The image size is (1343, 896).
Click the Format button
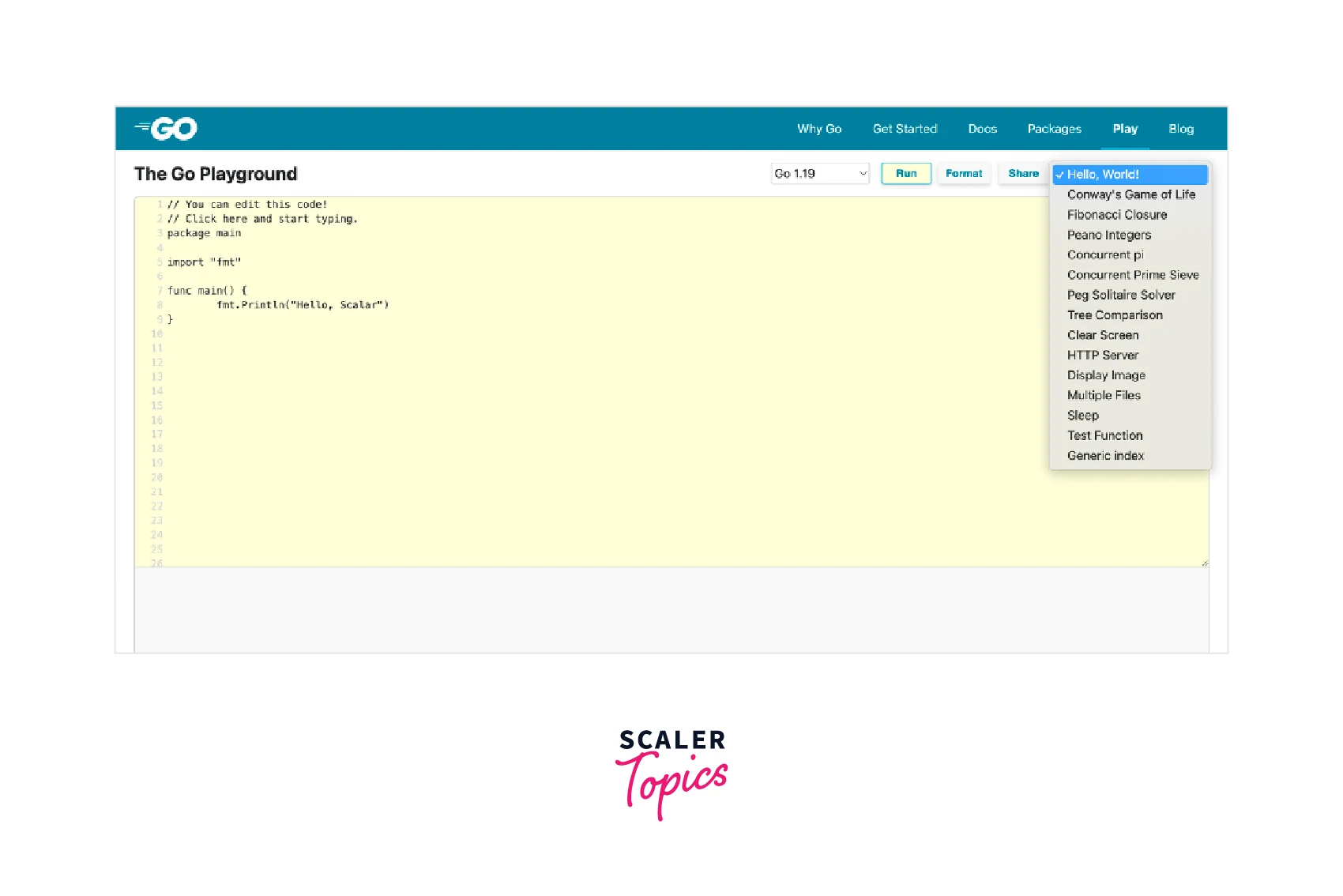(964, 174)
